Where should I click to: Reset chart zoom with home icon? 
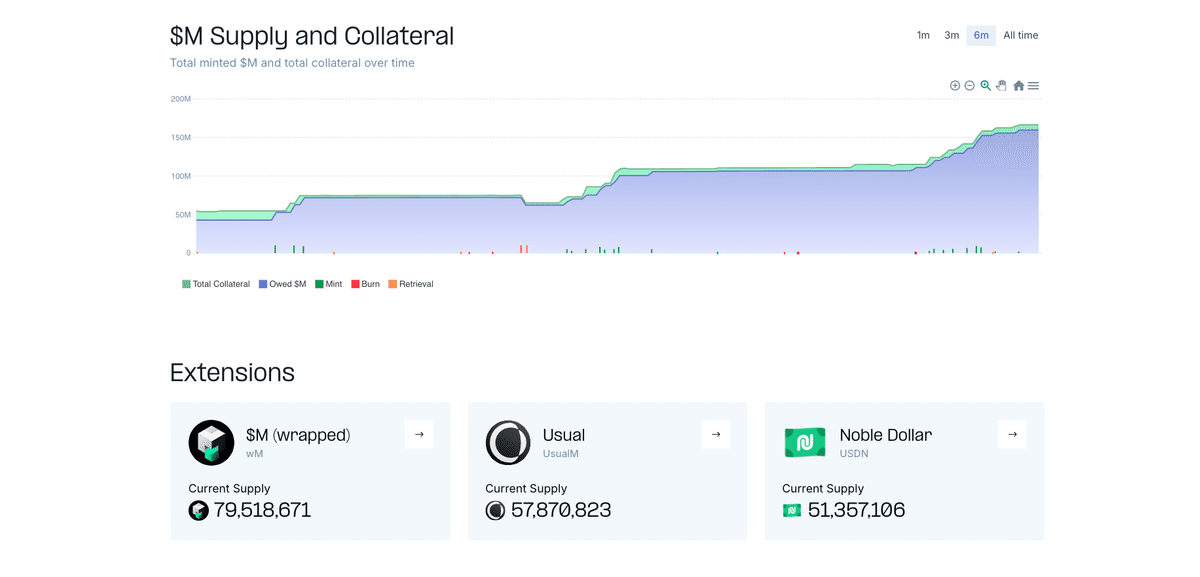1018,86
